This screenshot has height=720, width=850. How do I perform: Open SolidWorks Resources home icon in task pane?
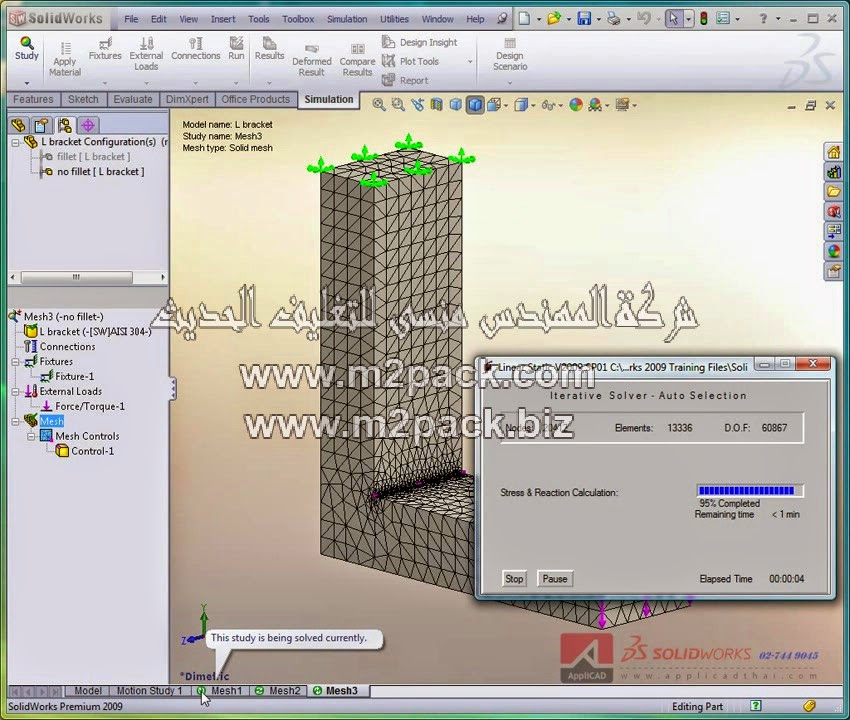(833, 152)
